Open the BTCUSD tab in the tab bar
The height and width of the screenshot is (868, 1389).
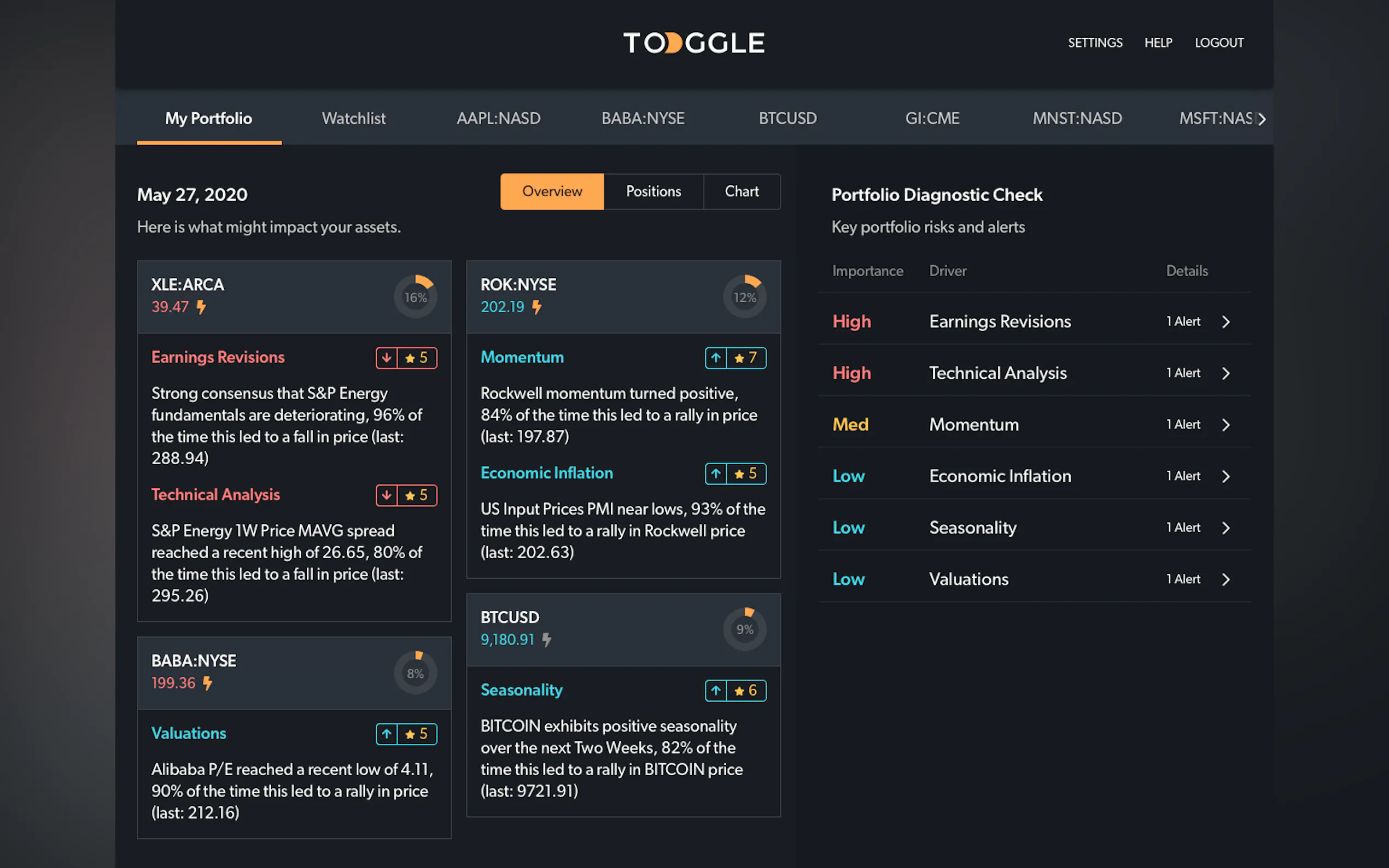(788, 118)
